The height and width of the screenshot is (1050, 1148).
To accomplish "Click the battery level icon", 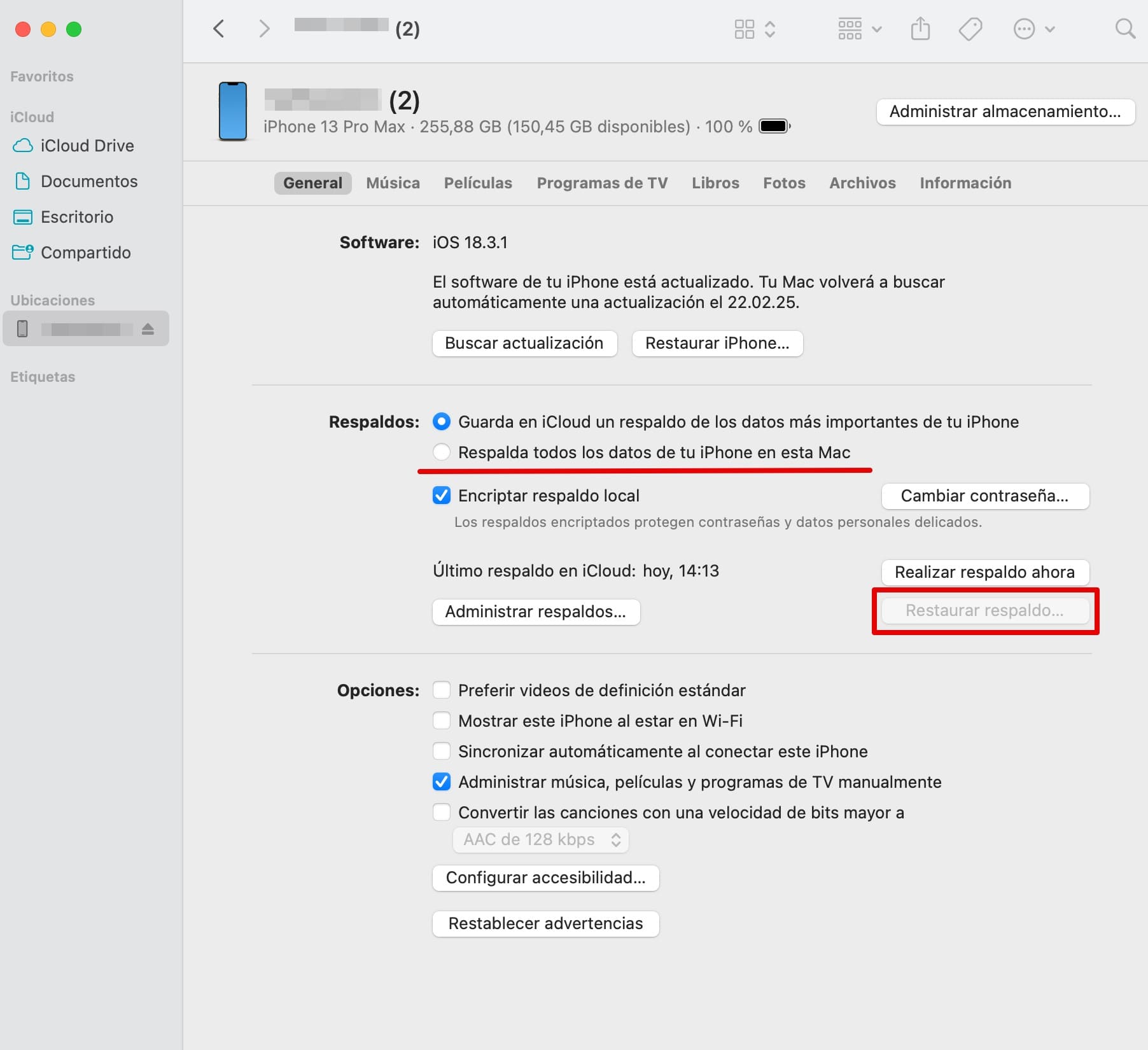I will pos(774,126).
